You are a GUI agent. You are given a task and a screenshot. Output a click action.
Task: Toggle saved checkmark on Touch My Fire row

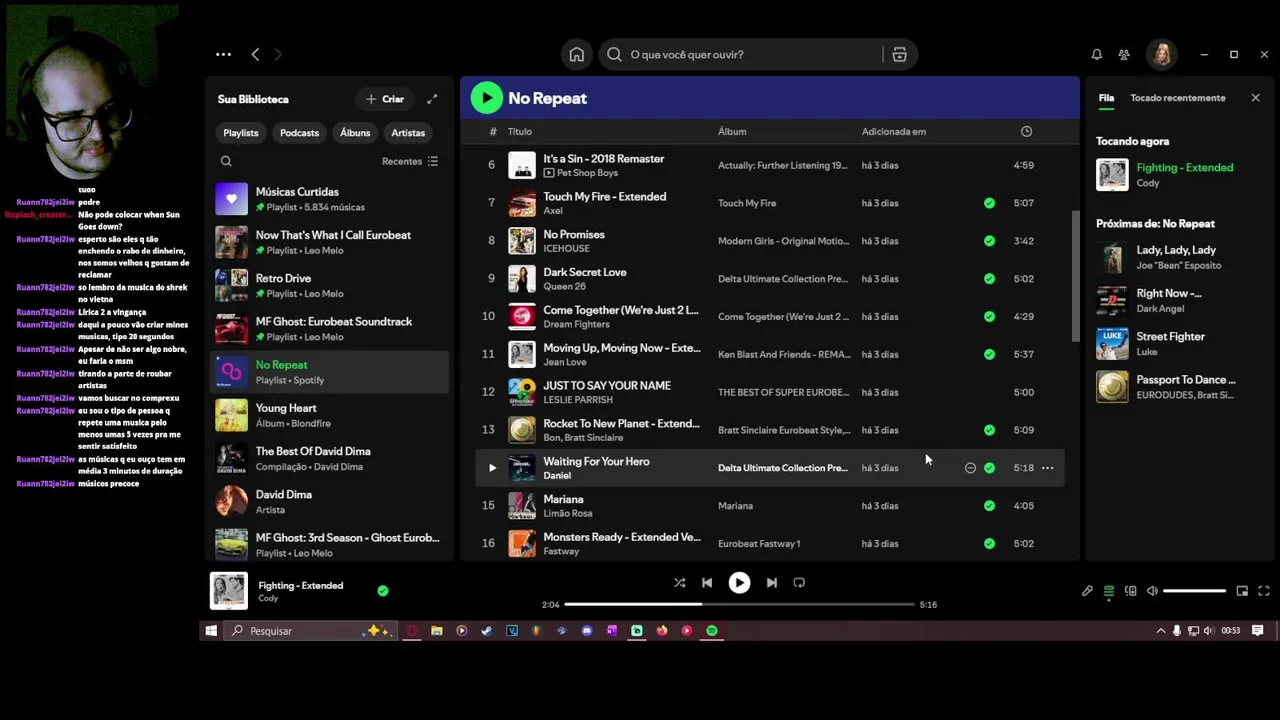(989, 203)
